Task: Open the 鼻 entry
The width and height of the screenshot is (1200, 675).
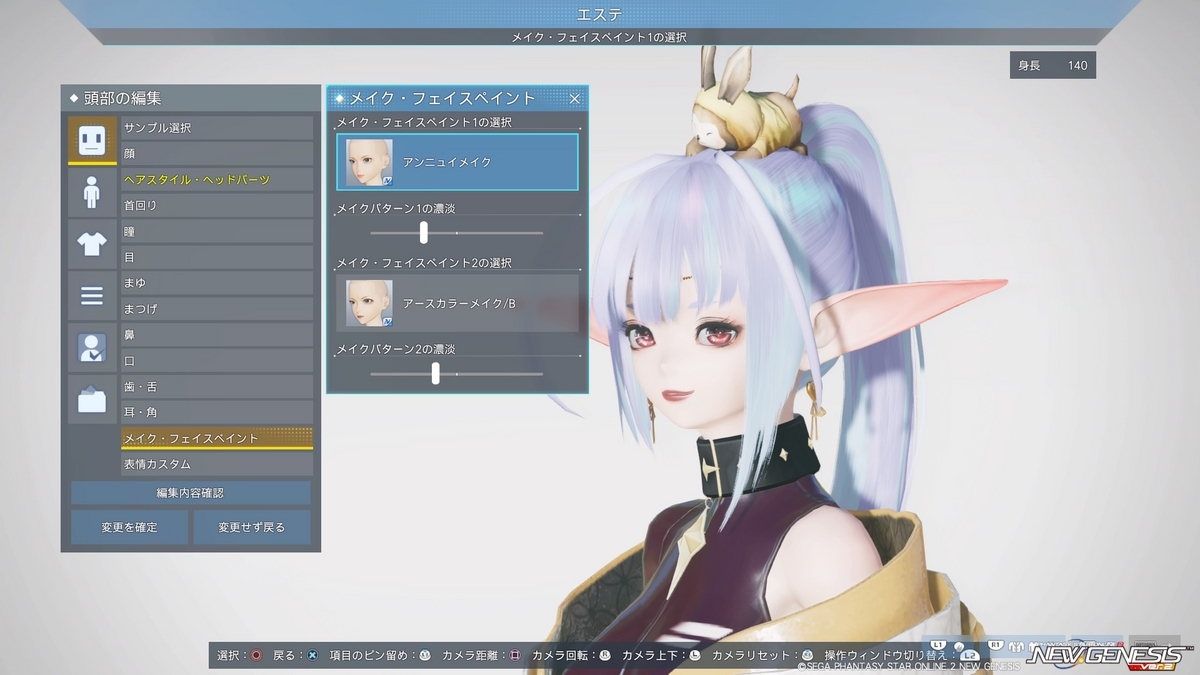Action: coord(217,335)
